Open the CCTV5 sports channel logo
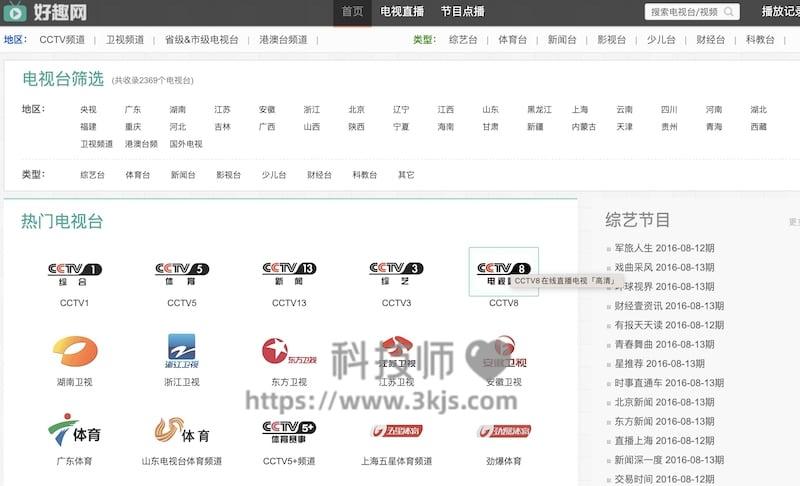 (x=182, y=274)
